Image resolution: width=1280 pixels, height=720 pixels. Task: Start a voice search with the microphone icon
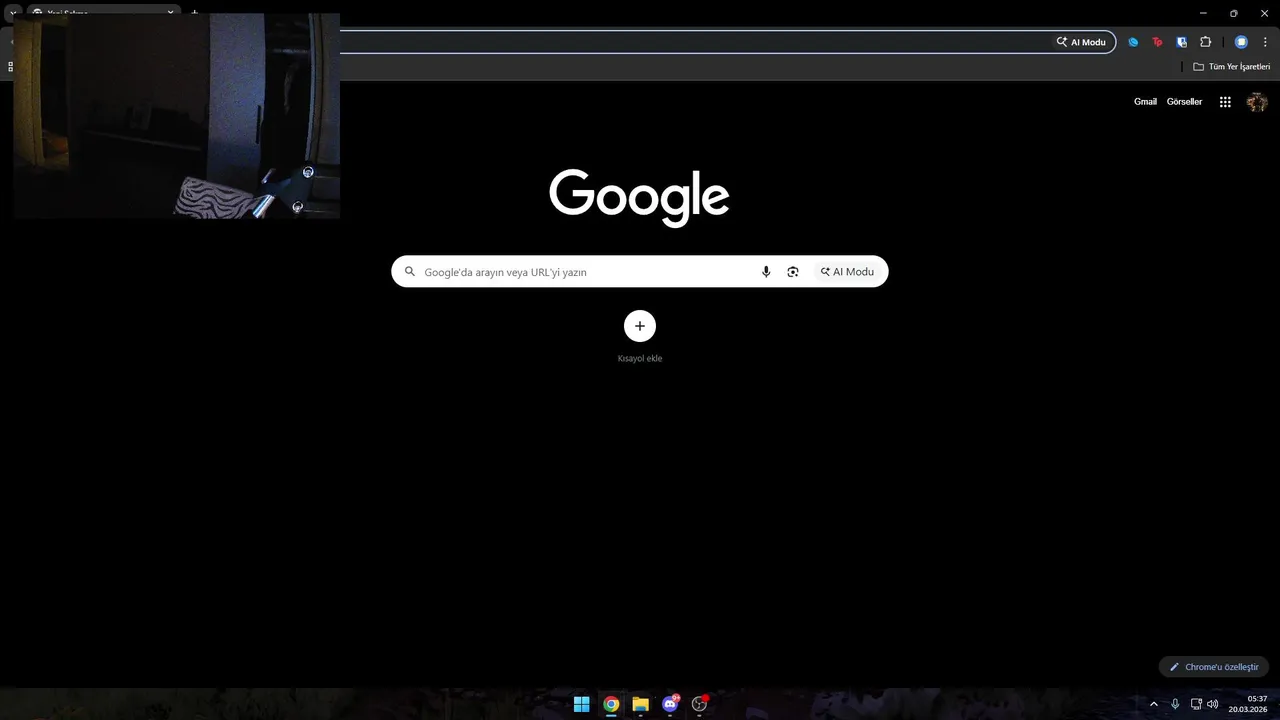[766, 272]
